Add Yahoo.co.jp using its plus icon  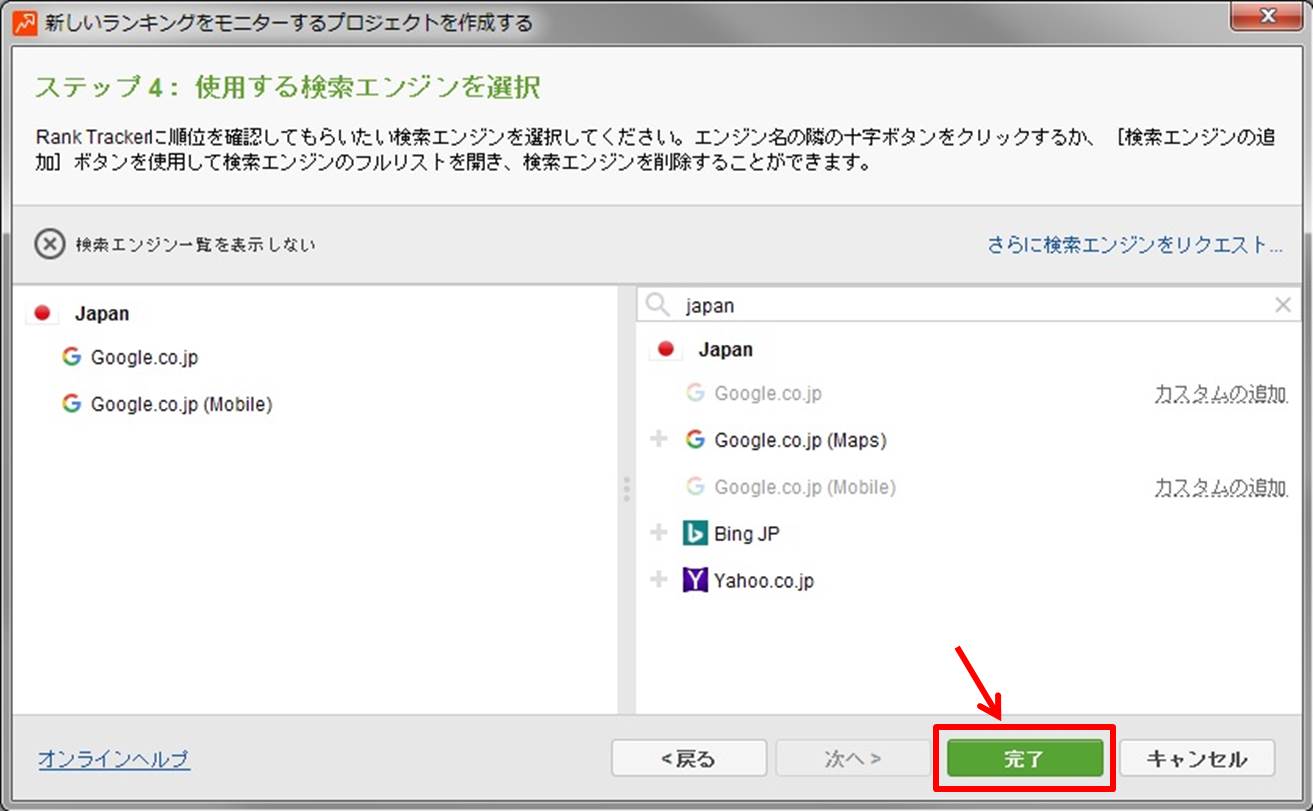(658, 579)
